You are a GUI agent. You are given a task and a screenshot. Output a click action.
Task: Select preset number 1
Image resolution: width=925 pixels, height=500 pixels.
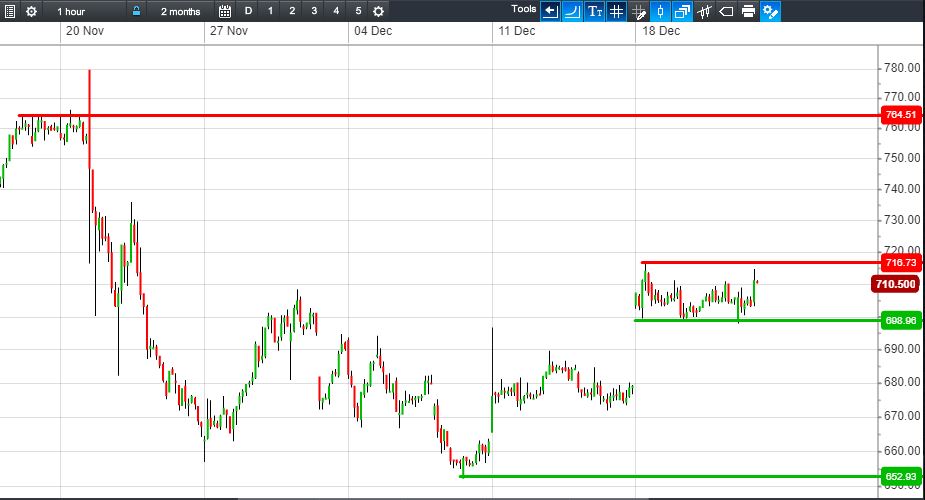tap(270, 11)
